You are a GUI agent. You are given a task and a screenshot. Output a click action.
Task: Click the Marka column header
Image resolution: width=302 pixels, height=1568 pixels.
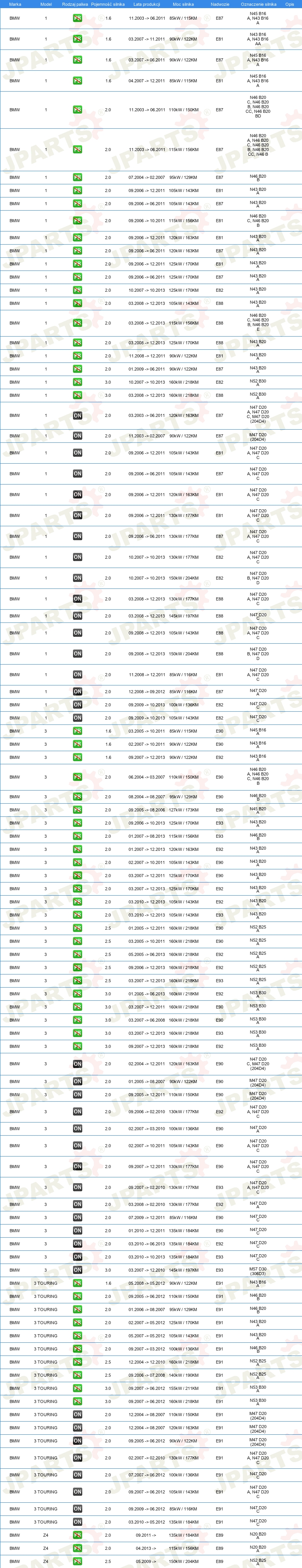15,4
